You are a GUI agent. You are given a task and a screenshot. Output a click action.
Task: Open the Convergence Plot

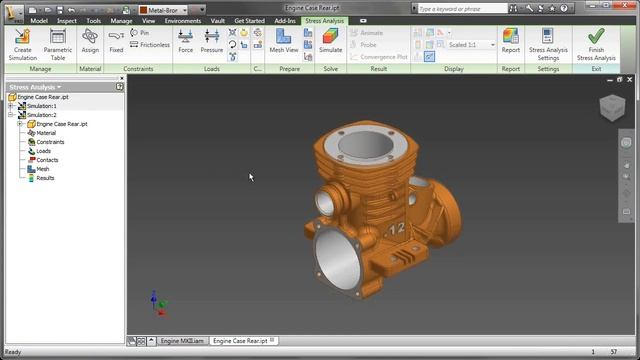click(379, 57)
